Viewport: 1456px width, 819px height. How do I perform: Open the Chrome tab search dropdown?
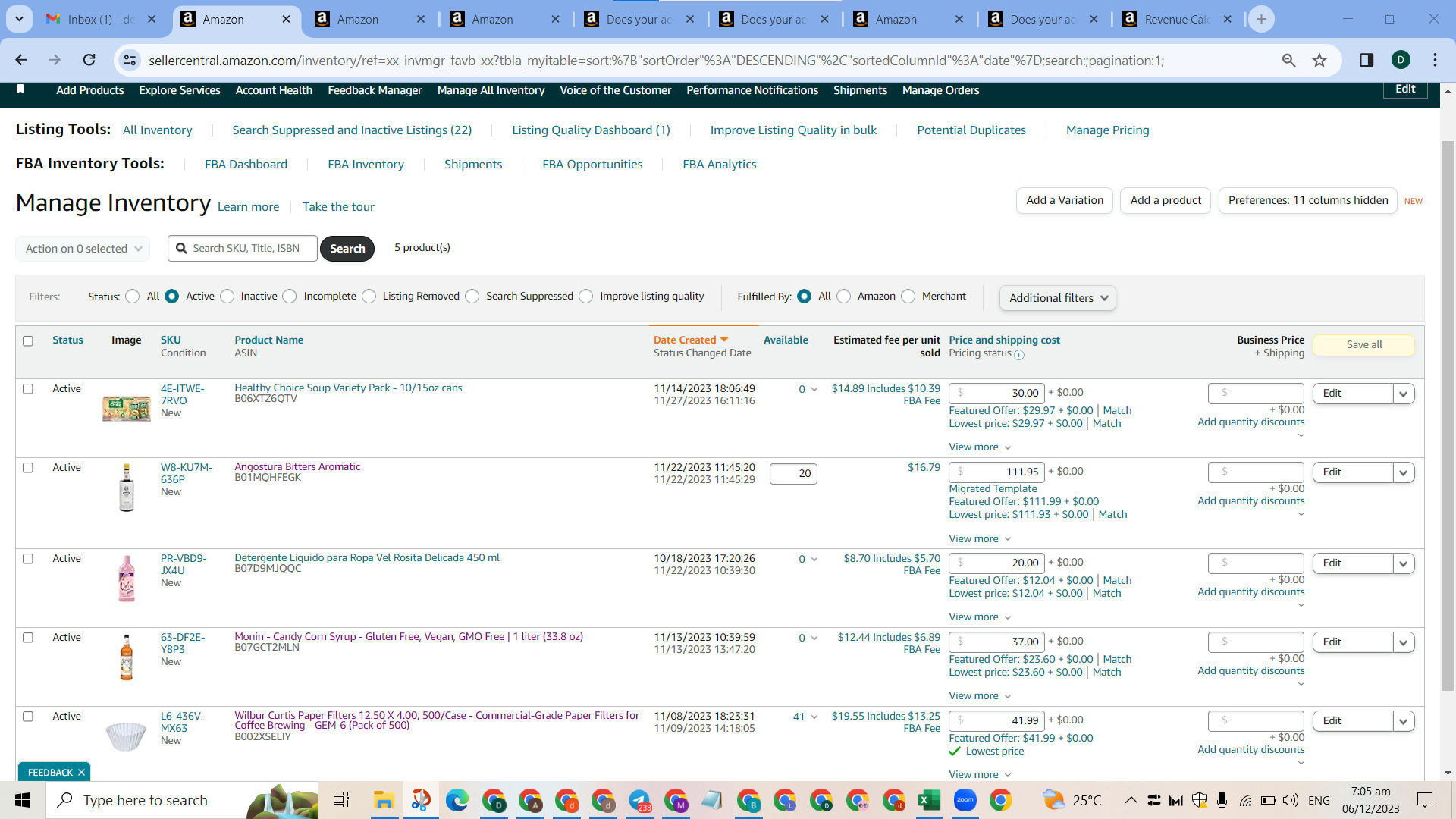(19, 19)
